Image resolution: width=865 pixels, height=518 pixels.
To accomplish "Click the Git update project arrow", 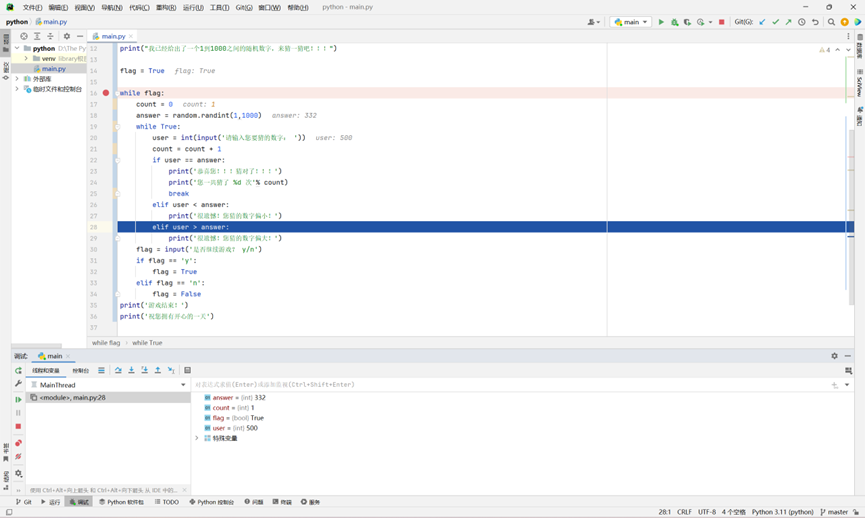I will point(762,22).
